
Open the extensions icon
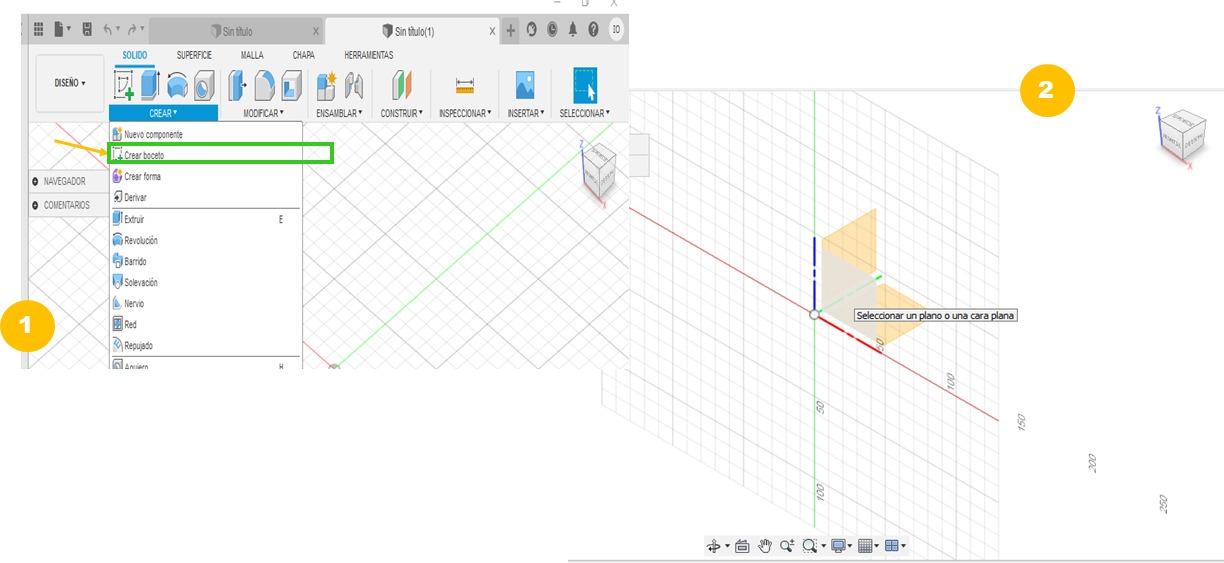point(532,30)
